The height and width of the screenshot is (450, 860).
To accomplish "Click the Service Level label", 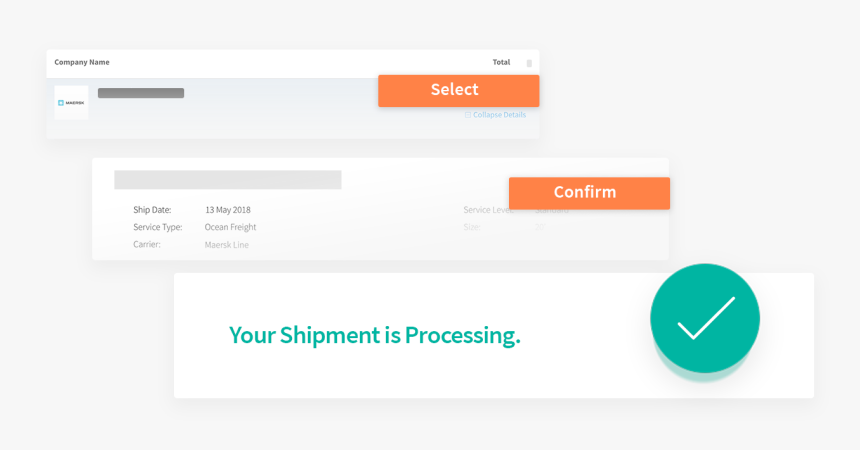I will coord(489,210).
